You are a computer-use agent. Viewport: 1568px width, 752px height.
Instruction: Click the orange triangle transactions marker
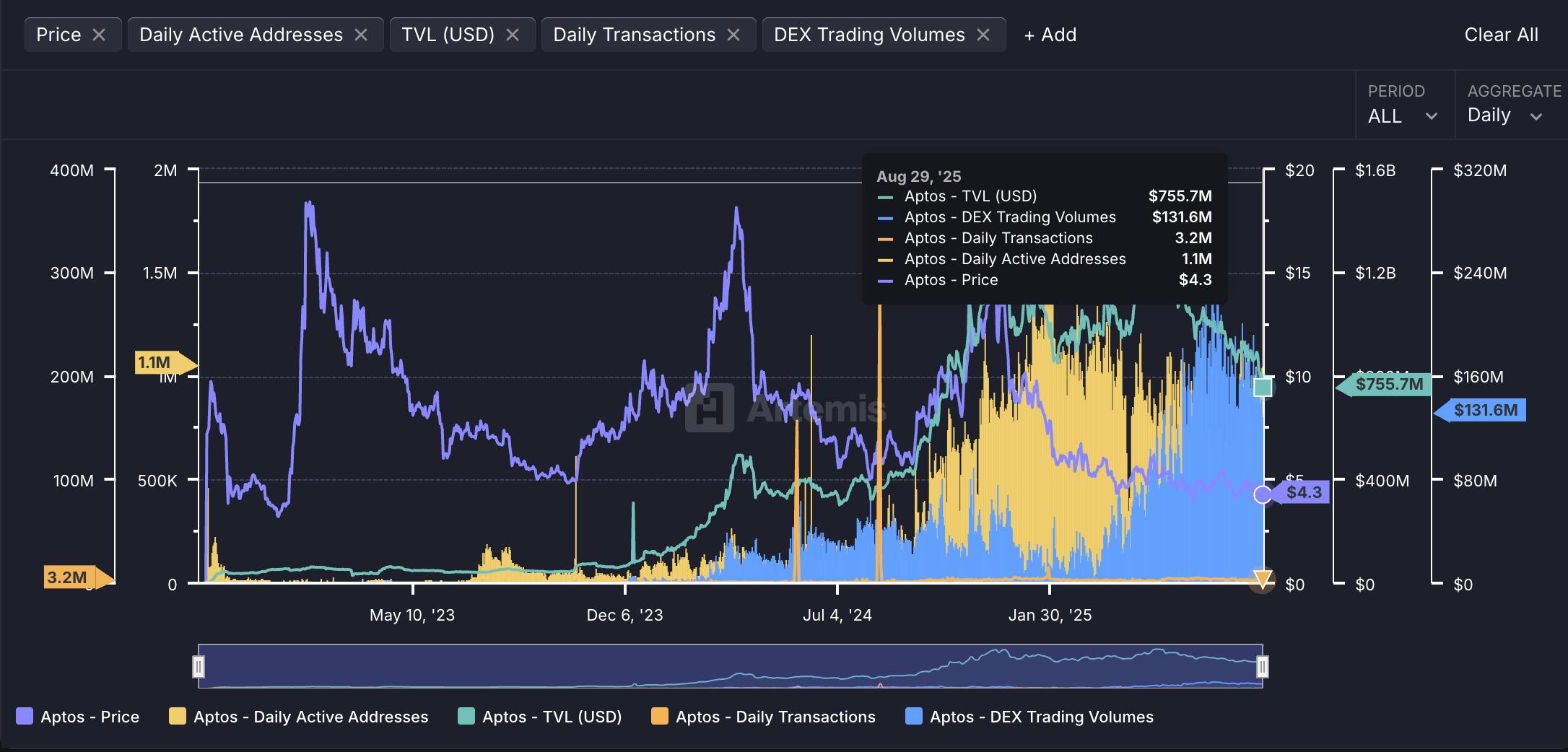(1263, 579)
